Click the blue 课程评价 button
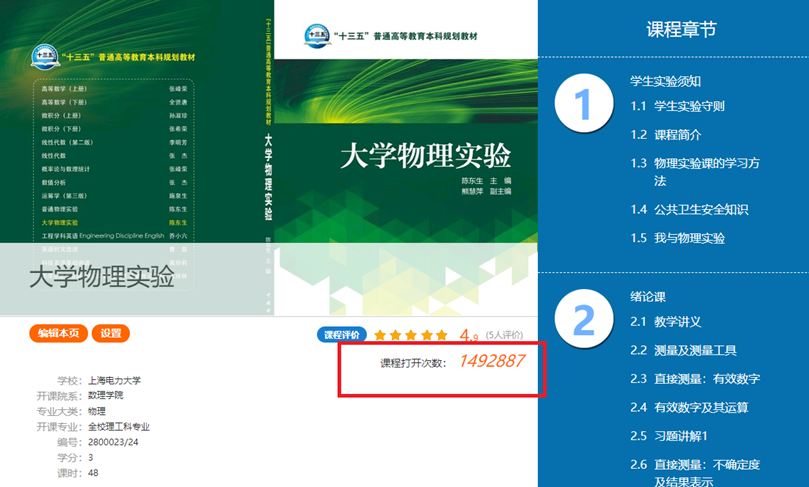The image size is (809, 487). coord(342,335)
